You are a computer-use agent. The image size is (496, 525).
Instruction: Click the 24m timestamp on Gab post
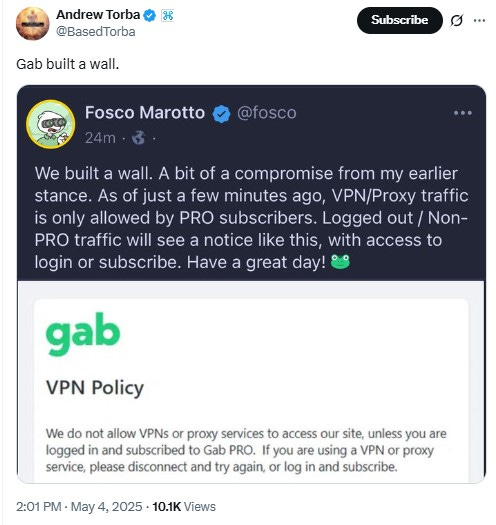click(100, 138)
